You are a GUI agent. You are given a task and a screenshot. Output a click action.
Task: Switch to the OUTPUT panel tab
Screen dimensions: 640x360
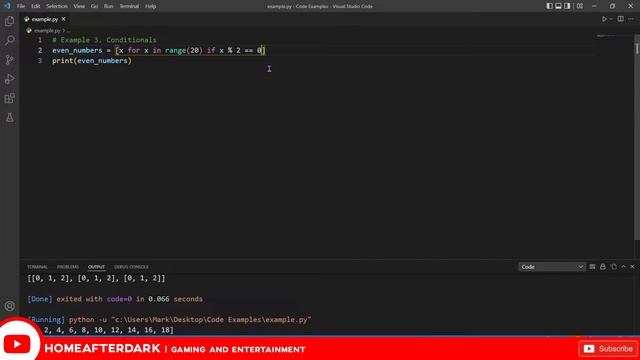96,267
